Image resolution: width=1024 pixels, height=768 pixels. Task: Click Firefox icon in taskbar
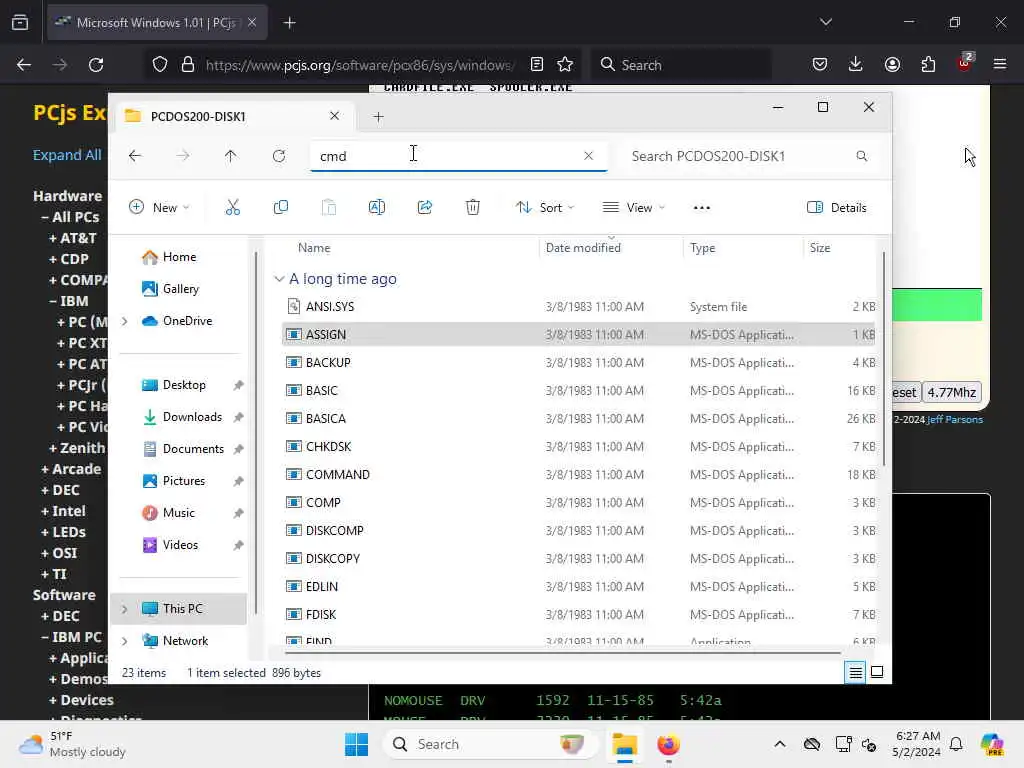pyautogui.click(x=668, y=744)
